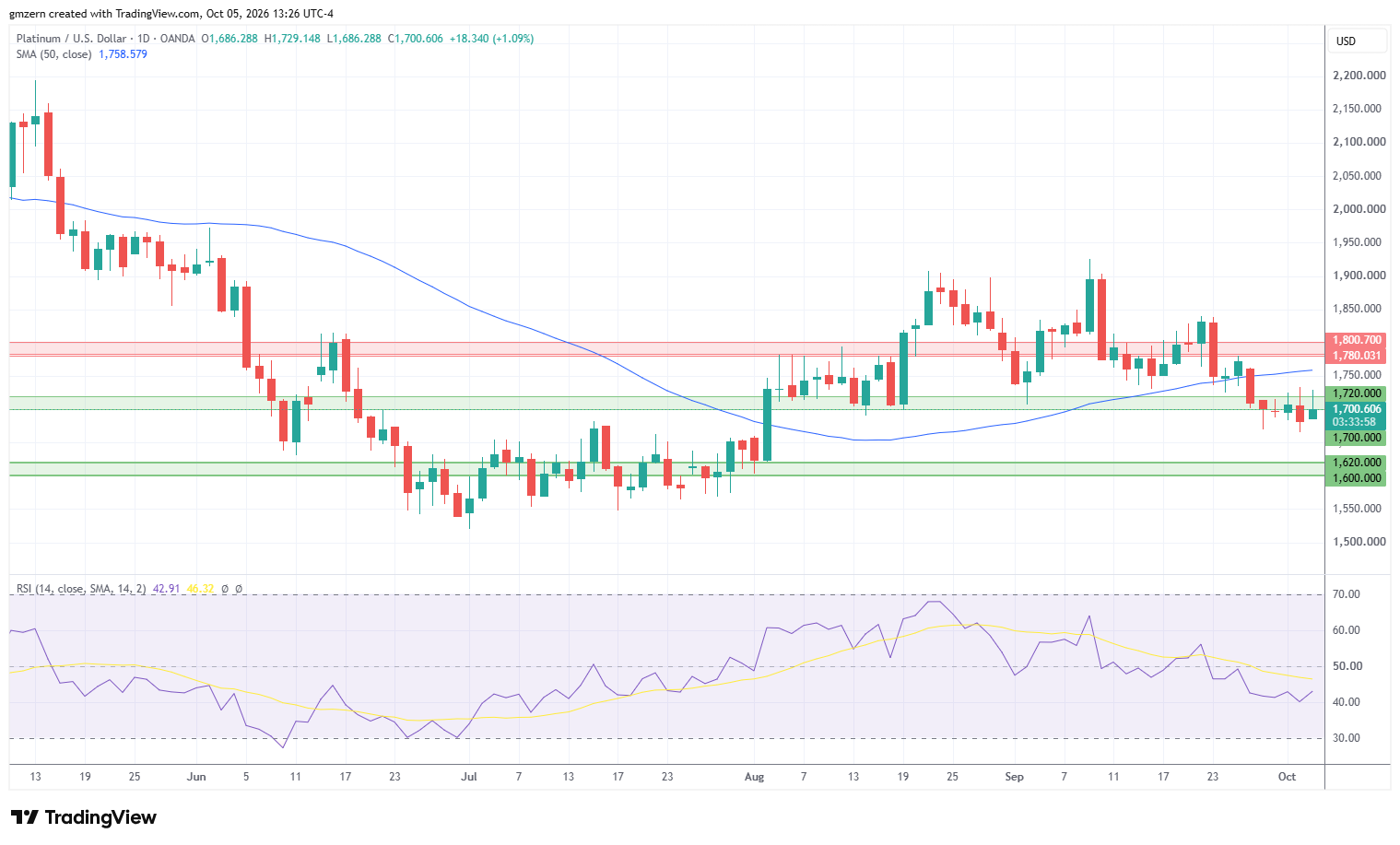Click the change value +18.340 (+1.09%)
Screen dimensions: 1400x845
[491, 39]
